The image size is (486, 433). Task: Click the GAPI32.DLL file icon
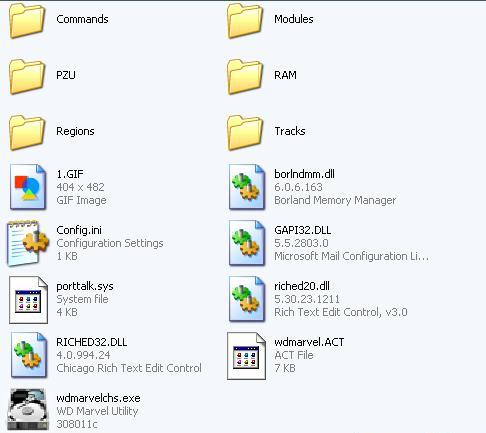click(x=247, y=243)
